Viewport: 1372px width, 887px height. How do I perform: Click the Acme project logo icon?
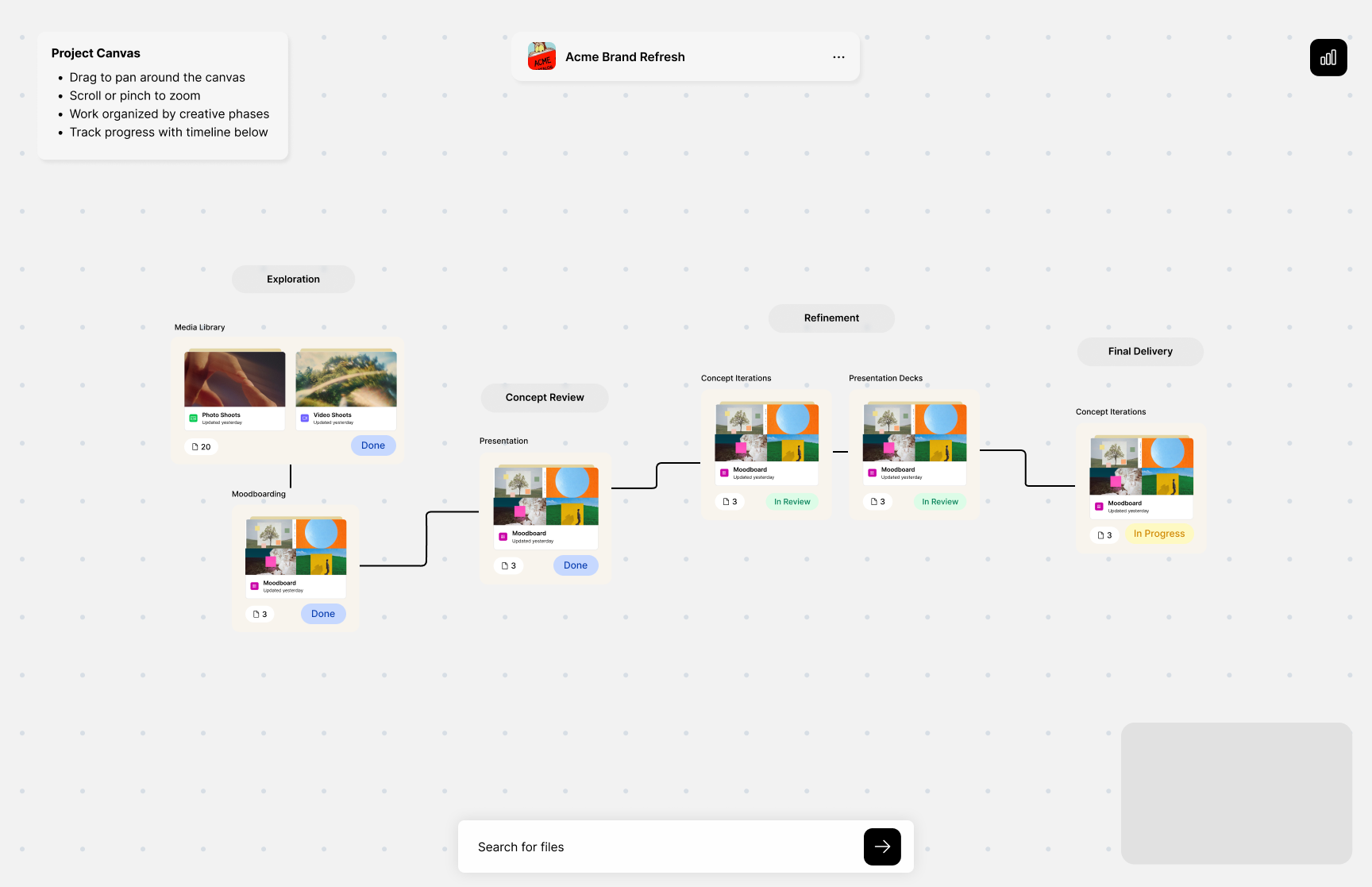(541, 56)
